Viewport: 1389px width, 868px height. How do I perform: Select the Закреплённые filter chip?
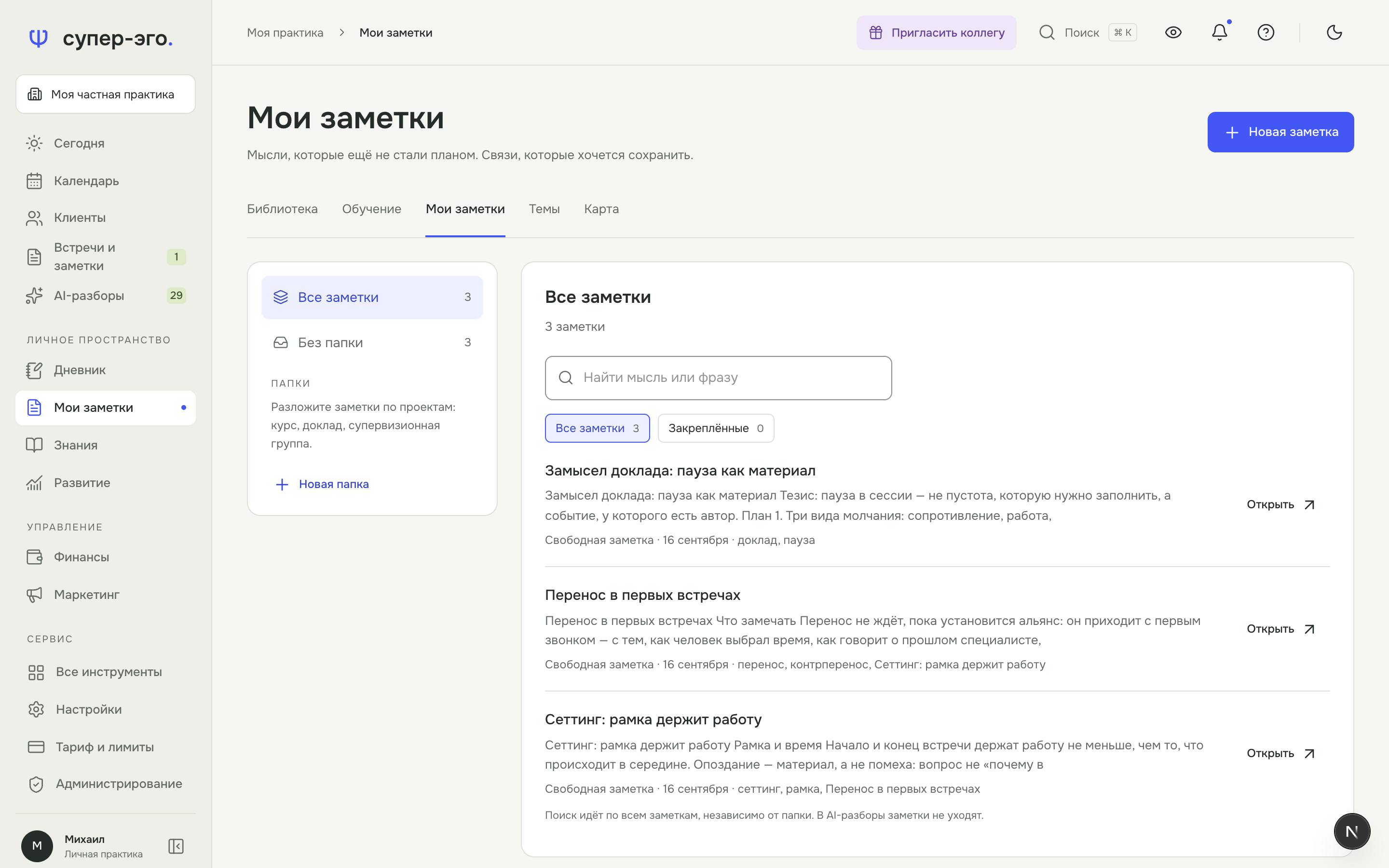point(716,428)
